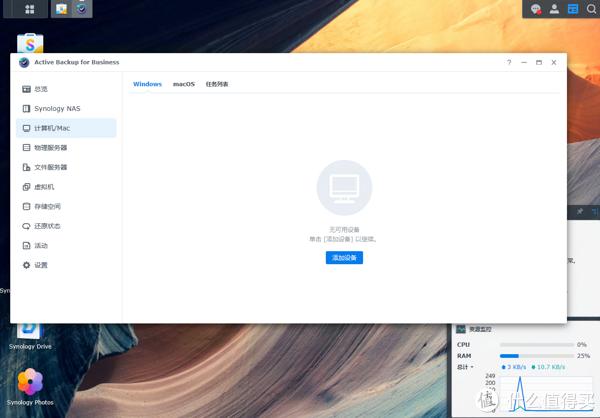Switch to the Windows tab

coord(147,84)
